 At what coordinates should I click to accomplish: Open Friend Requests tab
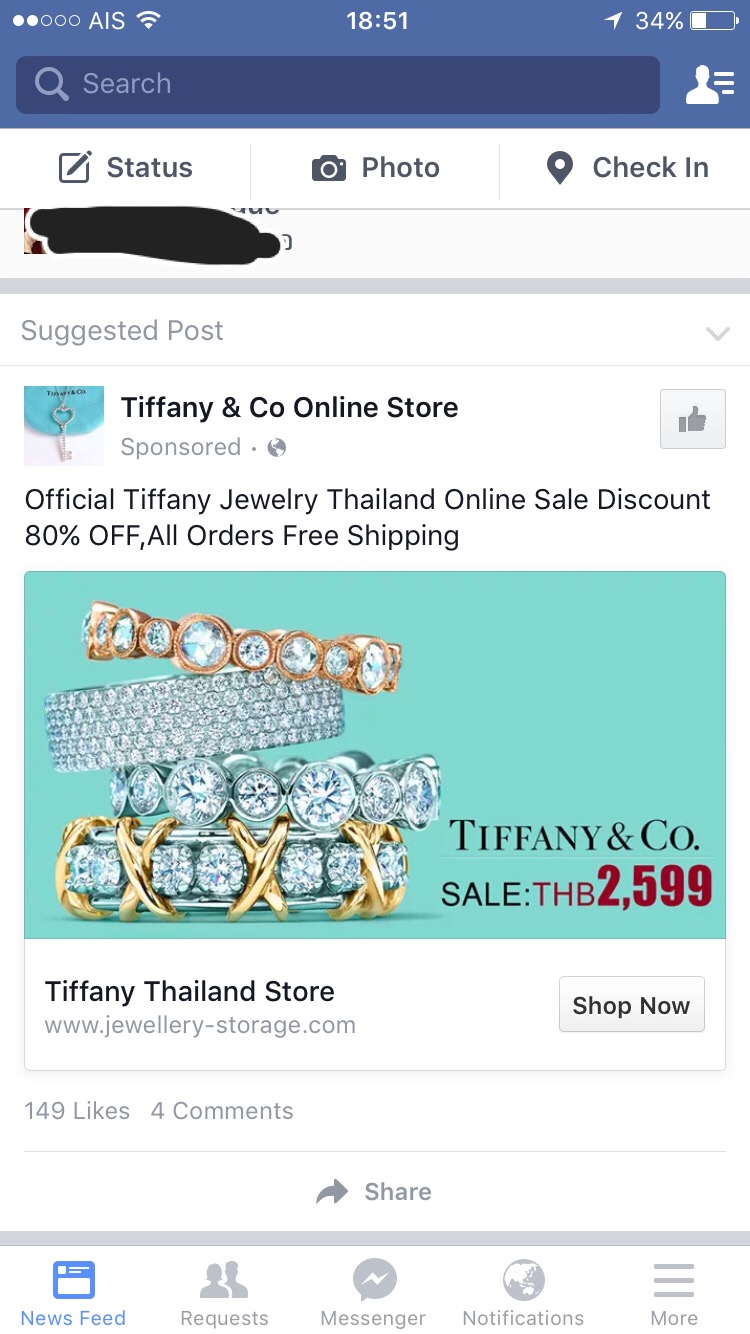[224, 1292]
